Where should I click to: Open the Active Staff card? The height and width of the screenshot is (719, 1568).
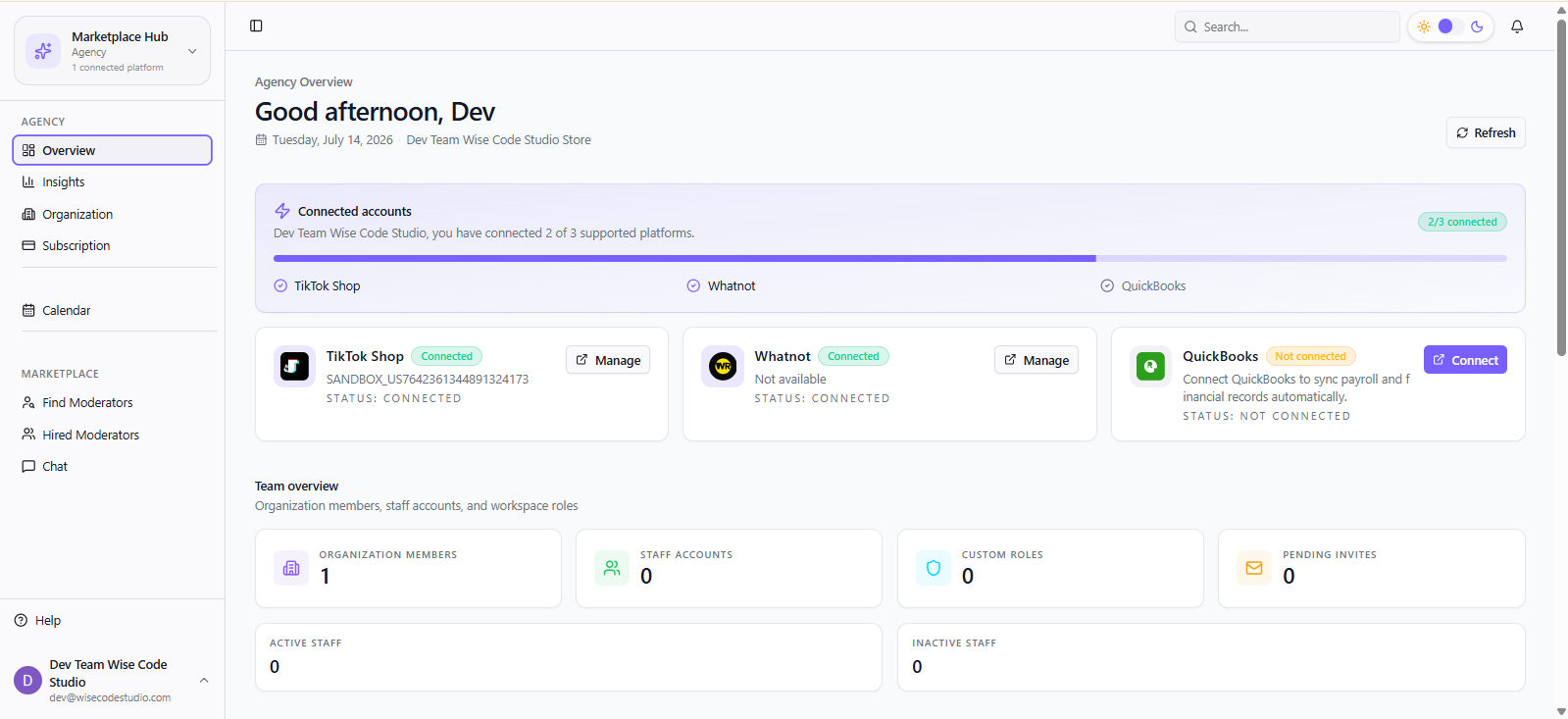[569, 657]
